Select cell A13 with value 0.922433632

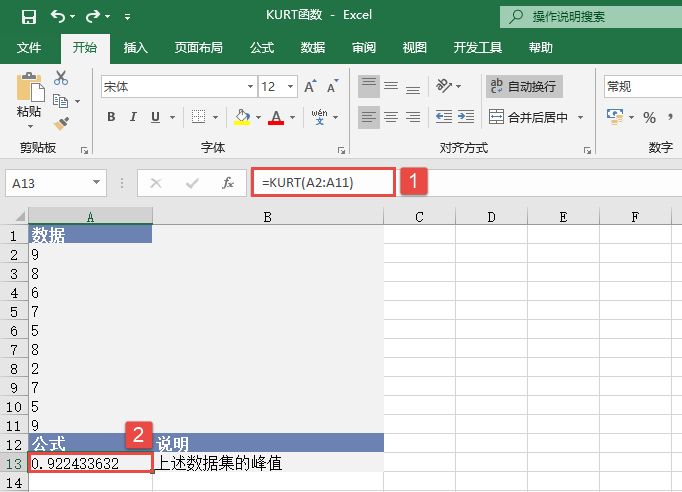[90, 463]
